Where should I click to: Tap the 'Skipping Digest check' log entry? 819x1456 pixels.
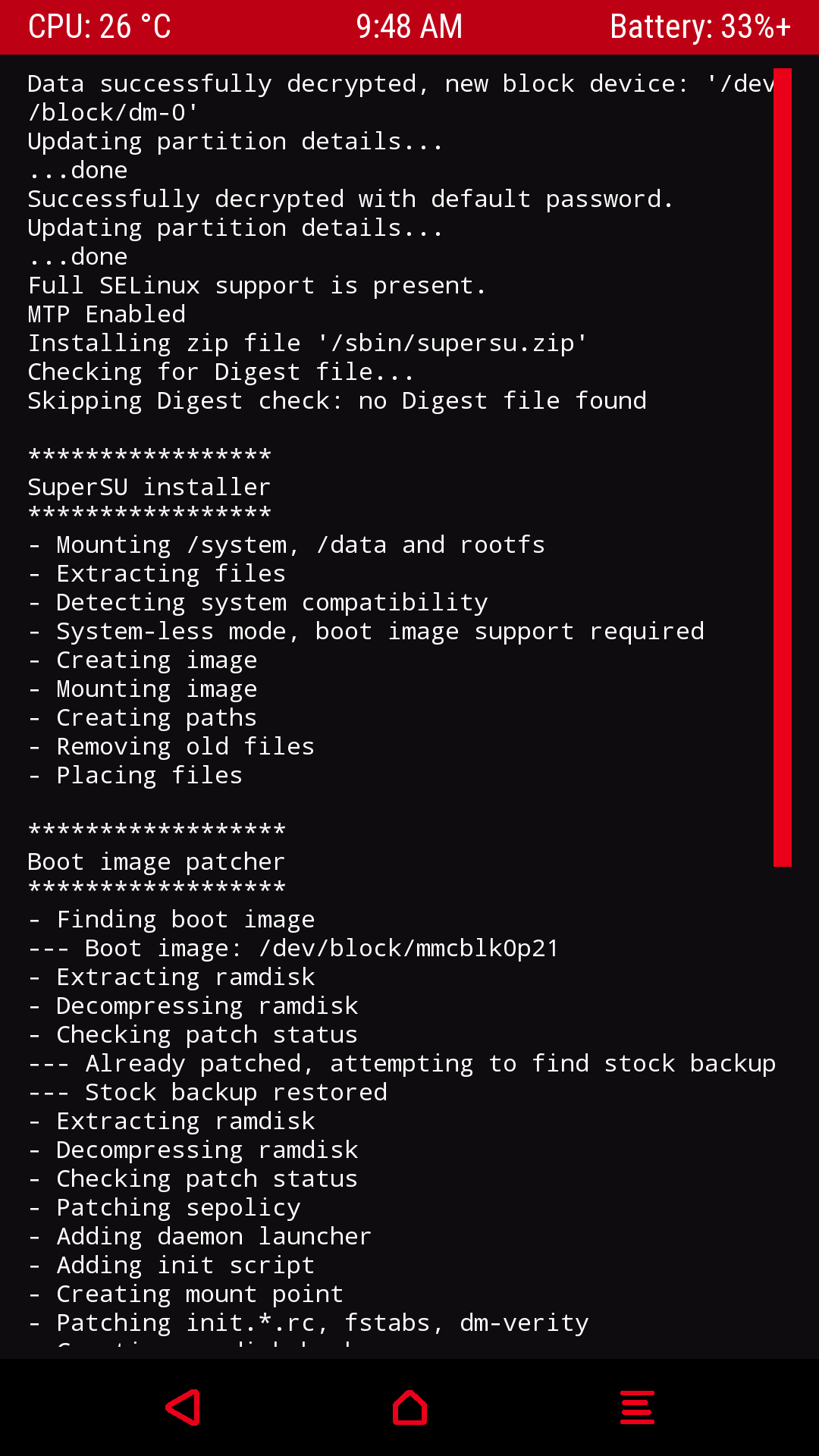click(337, 400)
